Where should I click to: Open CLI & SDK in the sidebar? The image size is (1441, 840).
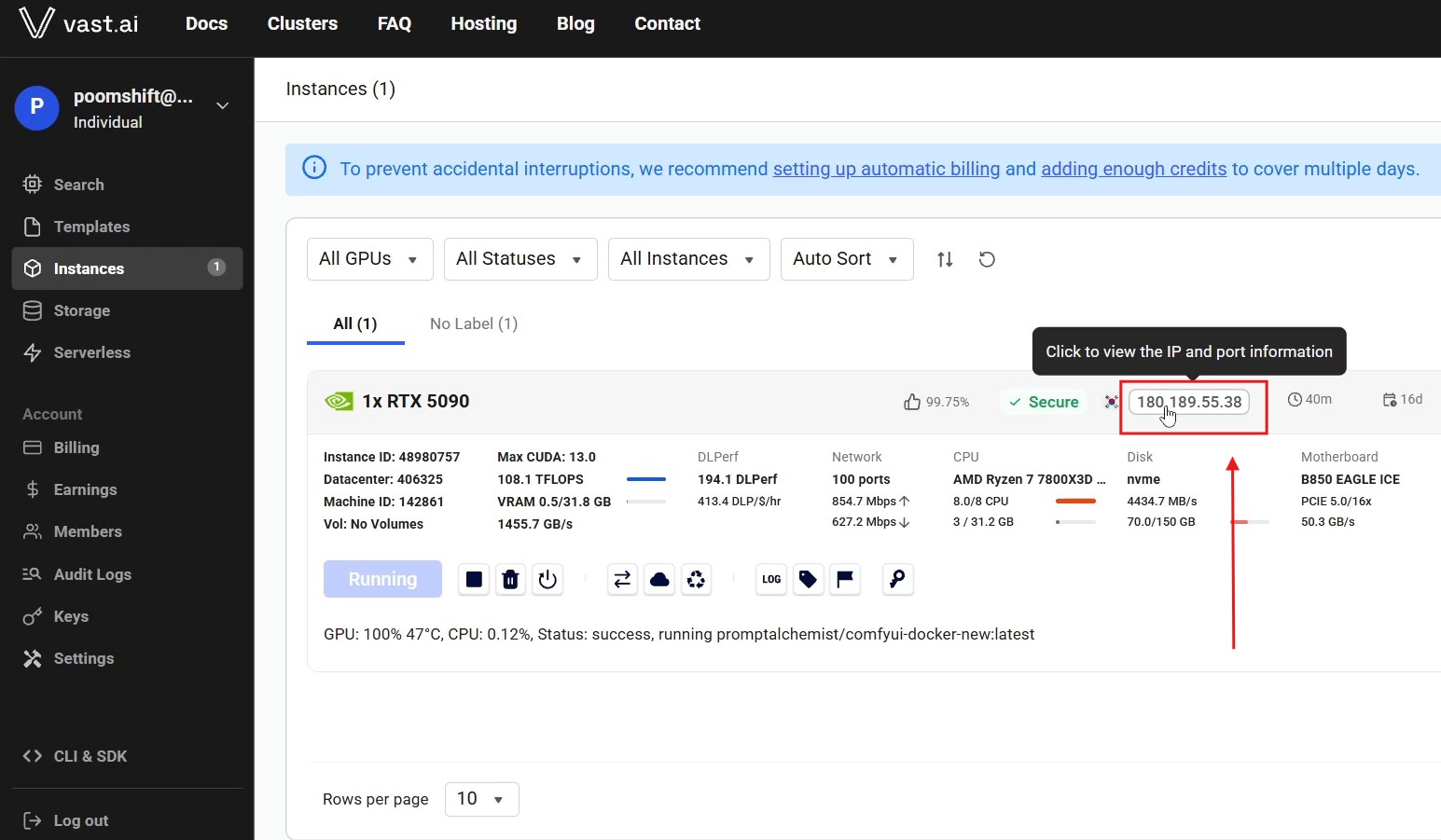pyautogui.click(x=127, y=756)
